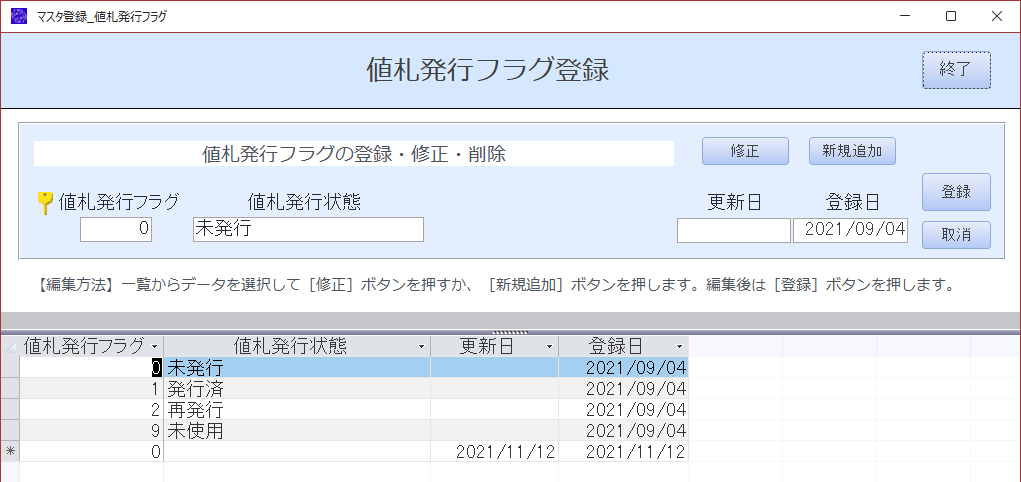The width and height of the screenshot is (1021, 482).
Task: Click the select-all corner of the datasheet
Action: [x=10, y=346]
